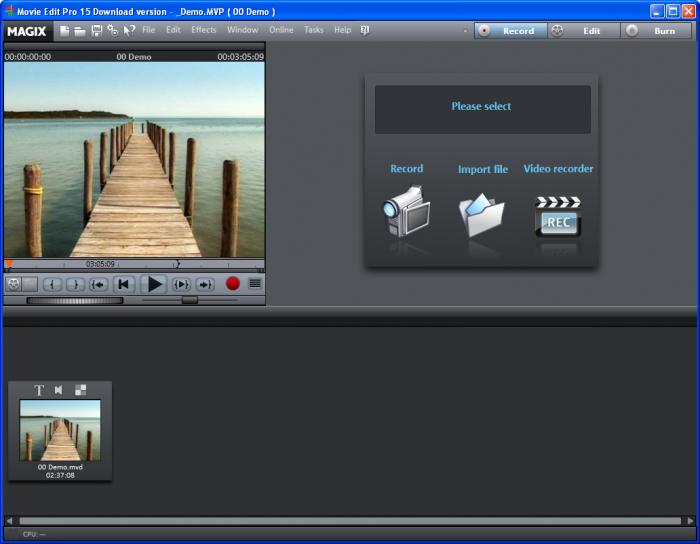The width and height of the screenshot is (700, 544).
Task: Click the orange playback position marker
Action: coord(9,264)
